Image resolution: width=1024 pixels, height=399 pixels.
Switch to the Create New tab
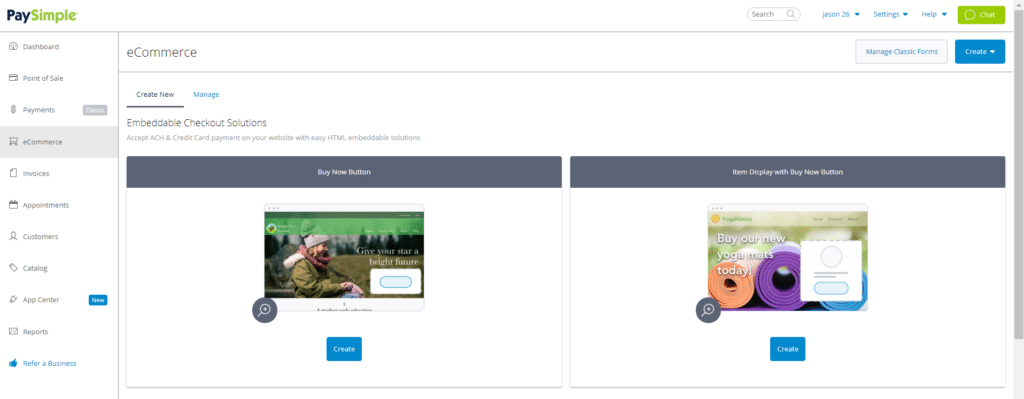pos(155,95)
